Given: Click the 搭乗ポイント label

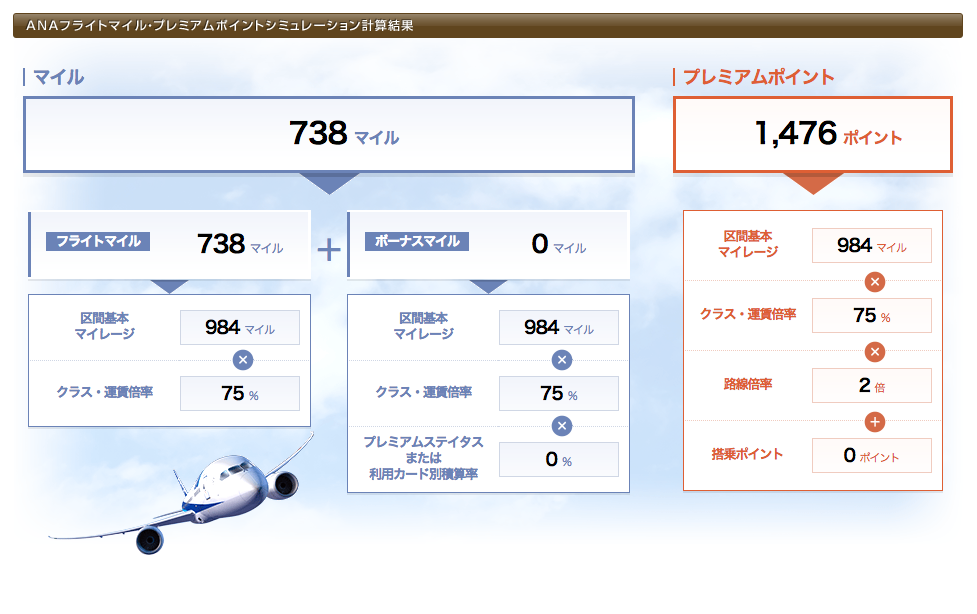Looking at the screenshot, I should (x=748, y=454).
